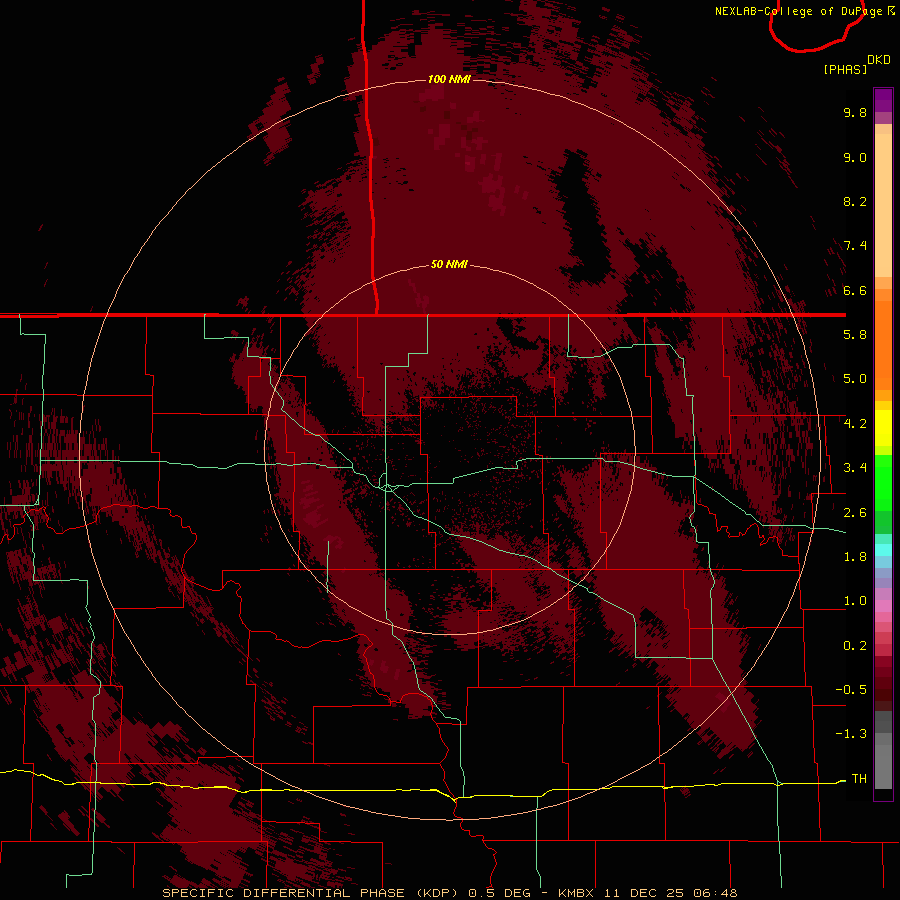Image resolution: width=900 pixels, height=900 pixels.
Task: Click the -1.3 scale value
Action: coord(851,734)
